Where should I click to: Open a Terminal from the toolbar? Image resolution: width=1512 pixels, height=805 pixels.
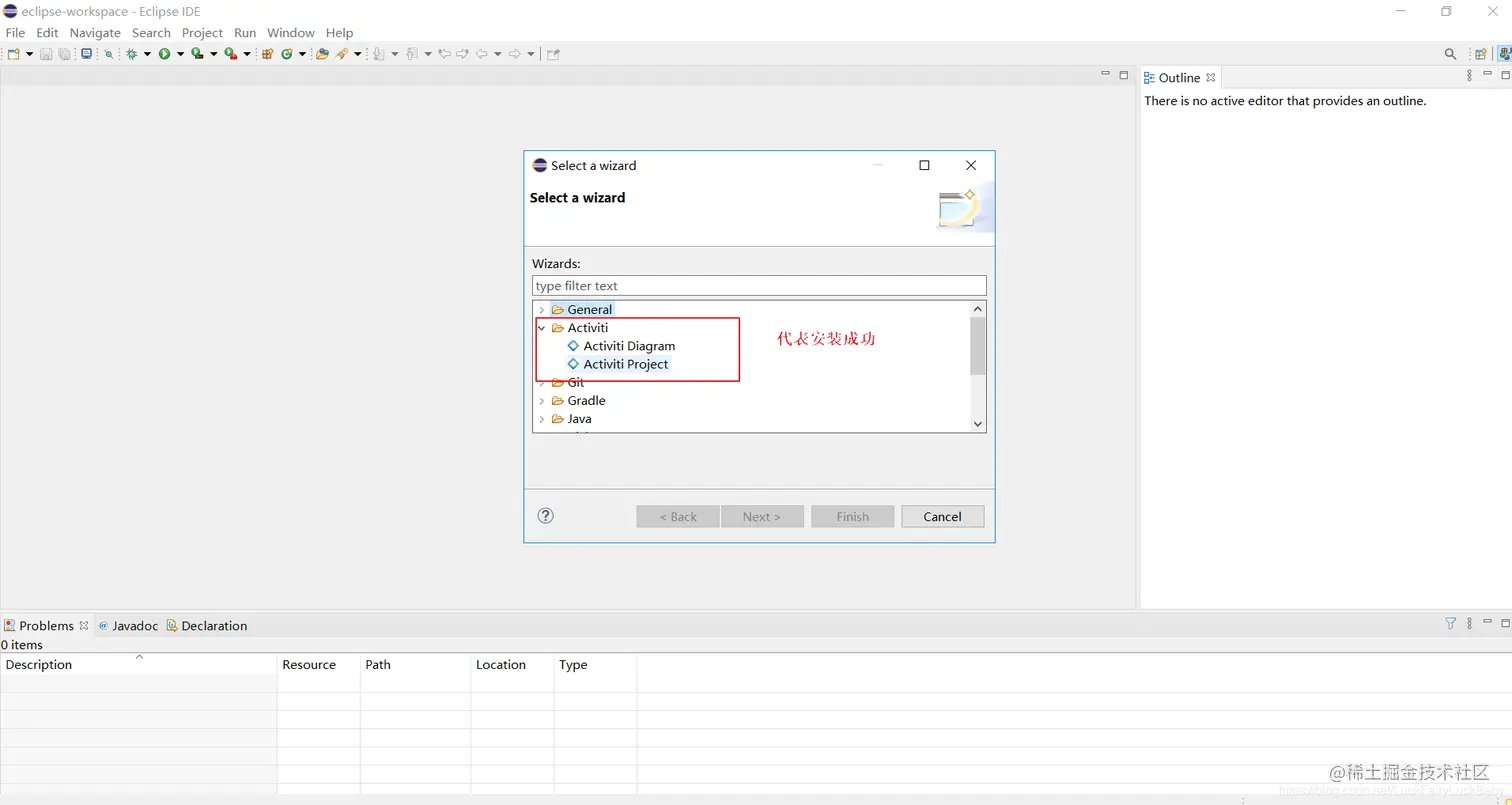click(x=87, y=54)
